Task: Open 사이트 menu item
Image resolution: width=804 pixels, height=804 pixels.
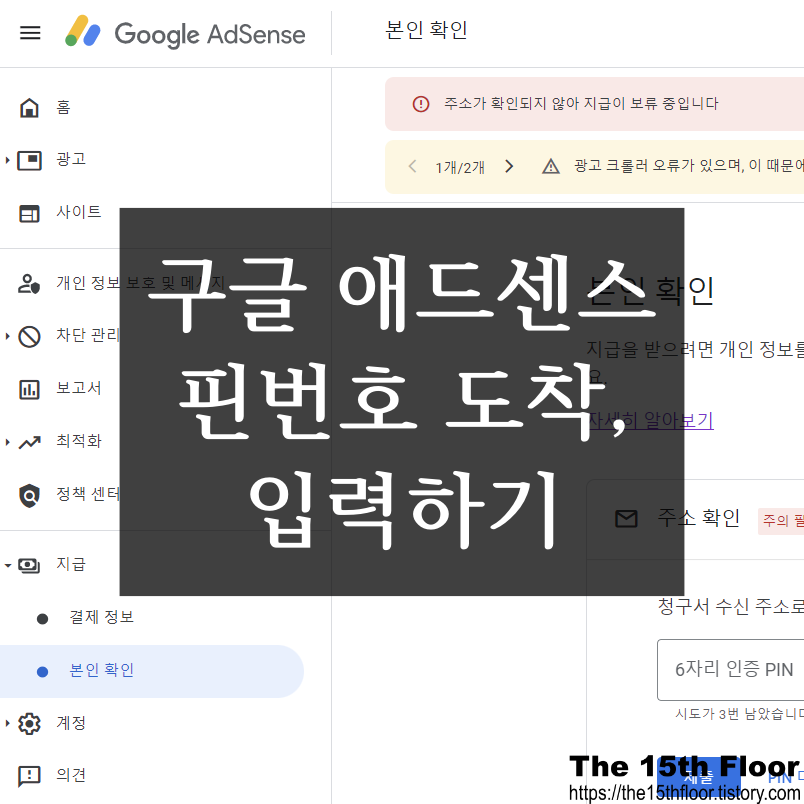Action: [x=78, y=212]
